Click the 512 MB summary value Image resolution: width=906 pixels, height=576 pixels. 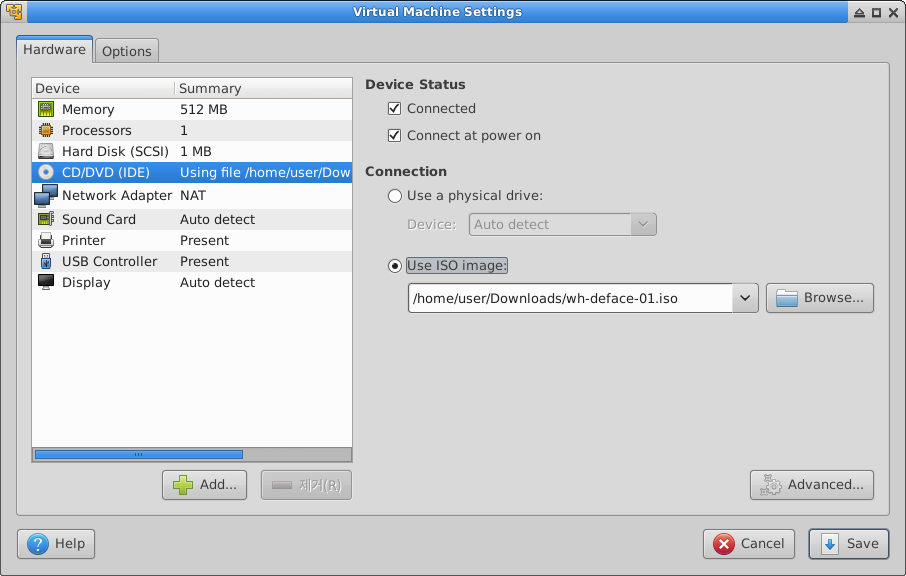coord(203,109)
